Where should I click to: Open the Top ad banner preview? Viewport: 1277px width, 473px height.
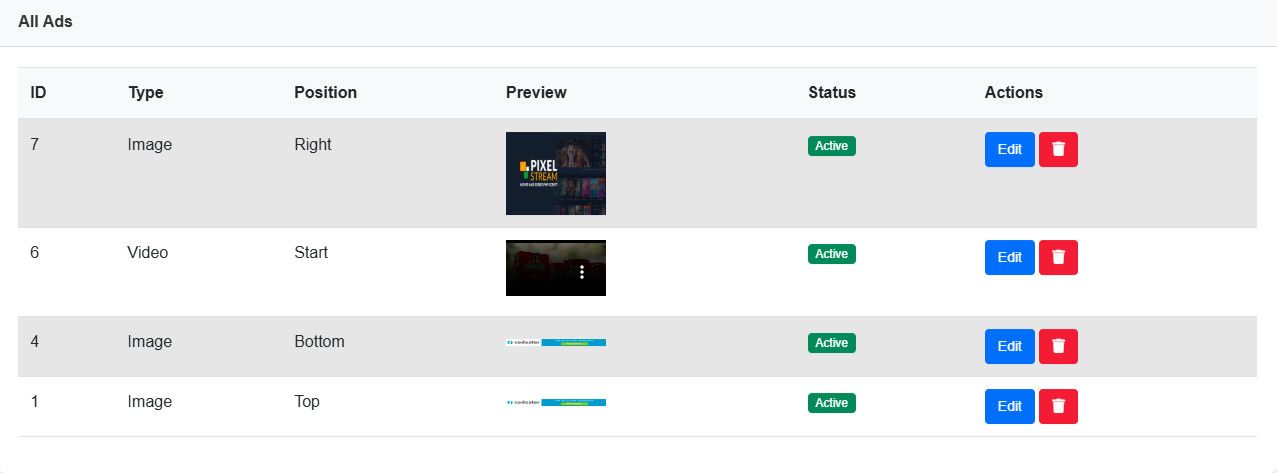[x=555, y=402]
